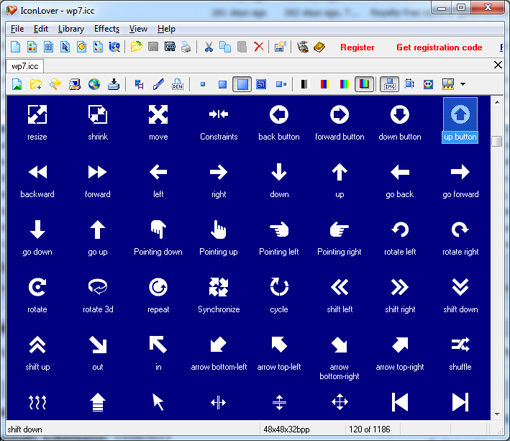Viewport: 510px width, 441px height.
Task: Switch to the wp7.icc tab
Action: 25,66
